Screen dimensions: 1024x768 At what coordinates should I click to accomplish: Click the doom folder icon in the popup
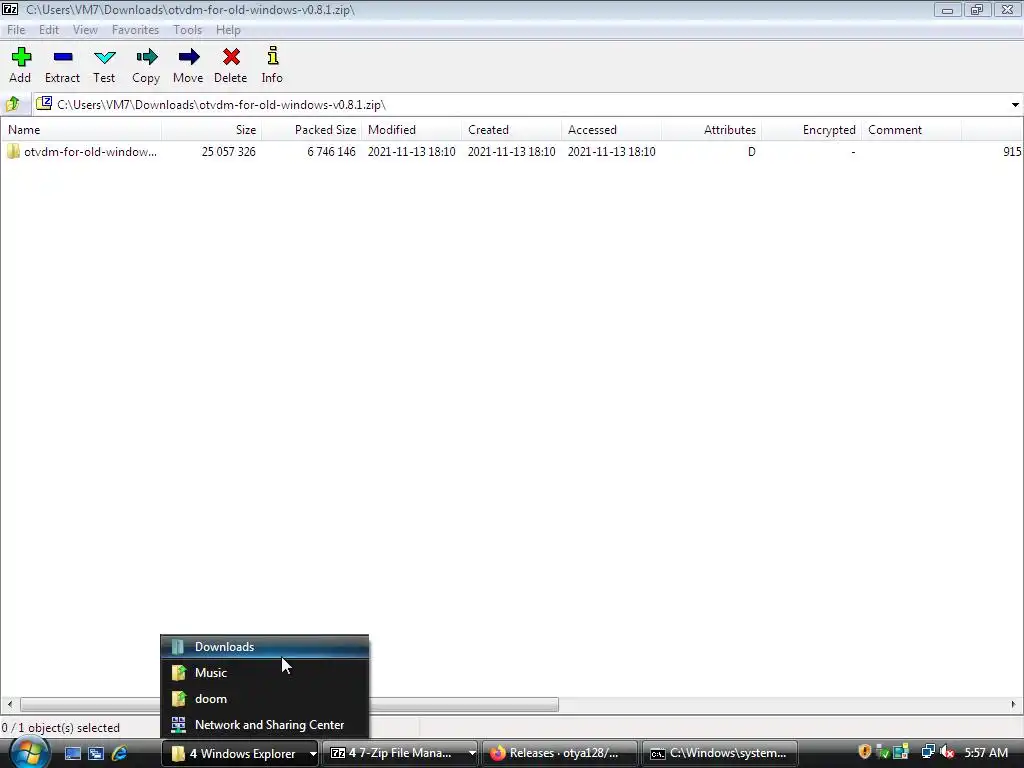[178, 699]
